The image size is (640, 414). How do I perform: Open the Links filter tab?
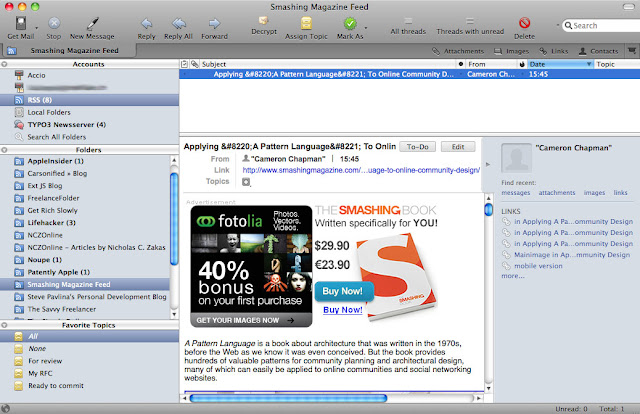pos(553,51)
